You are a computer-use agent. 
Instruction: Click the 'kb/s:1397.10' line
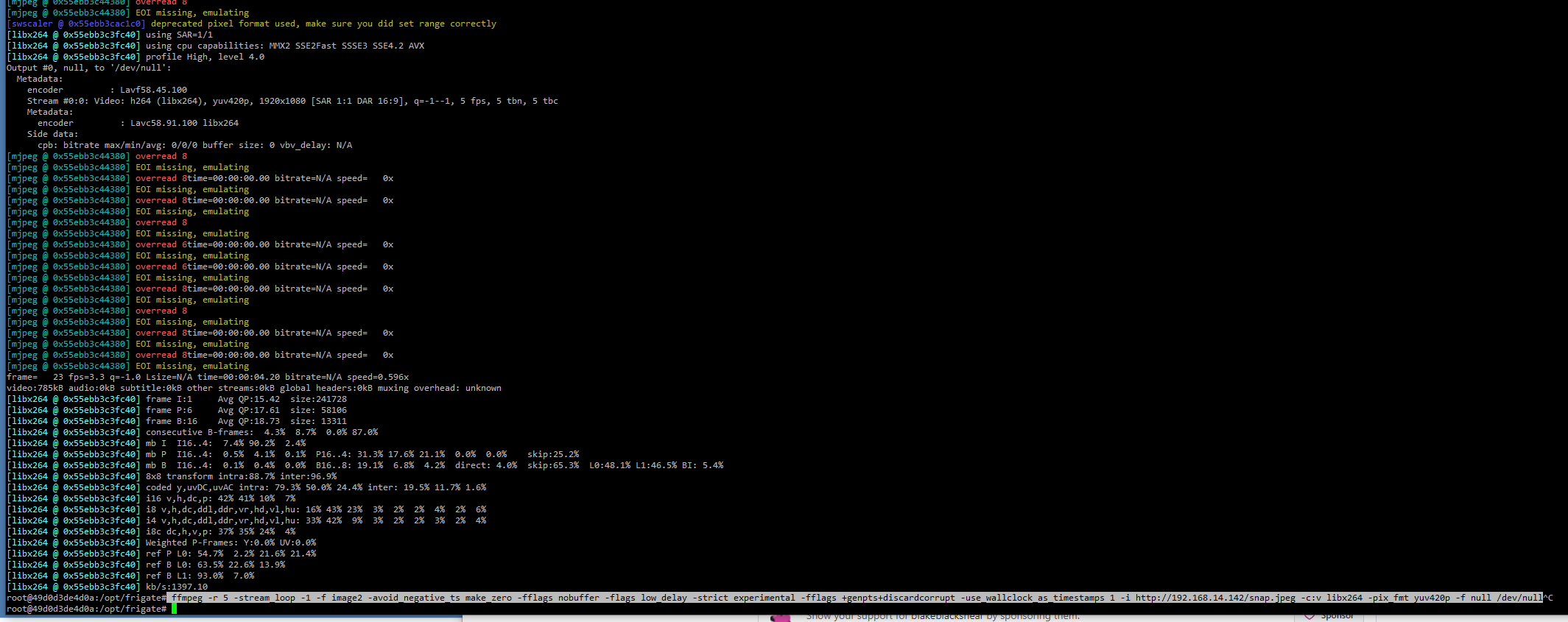[x=108, y=587]
